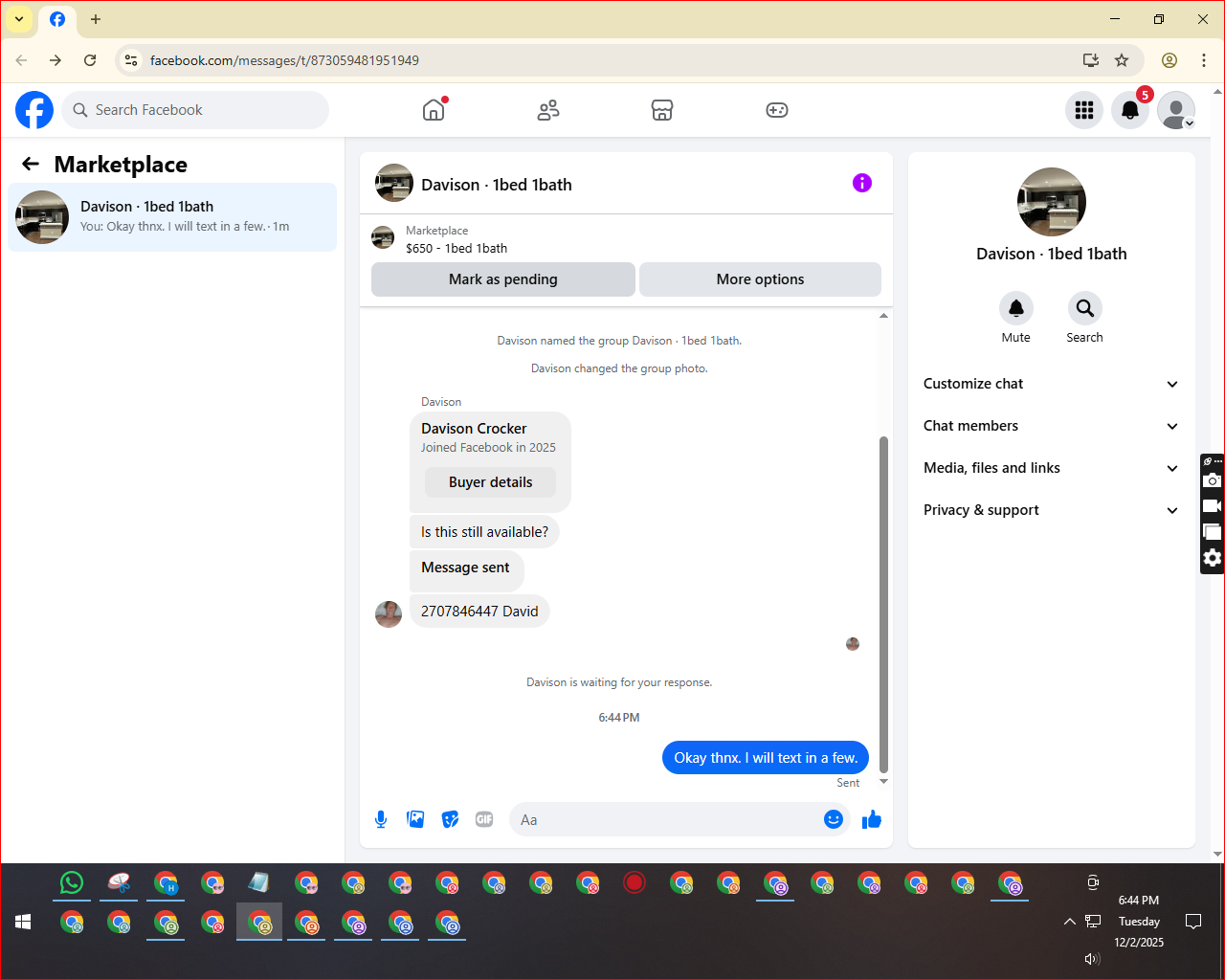Click the message '2707846447 David'
The width and height of the screenshot is (1225, 980).
tap(479, 612)
